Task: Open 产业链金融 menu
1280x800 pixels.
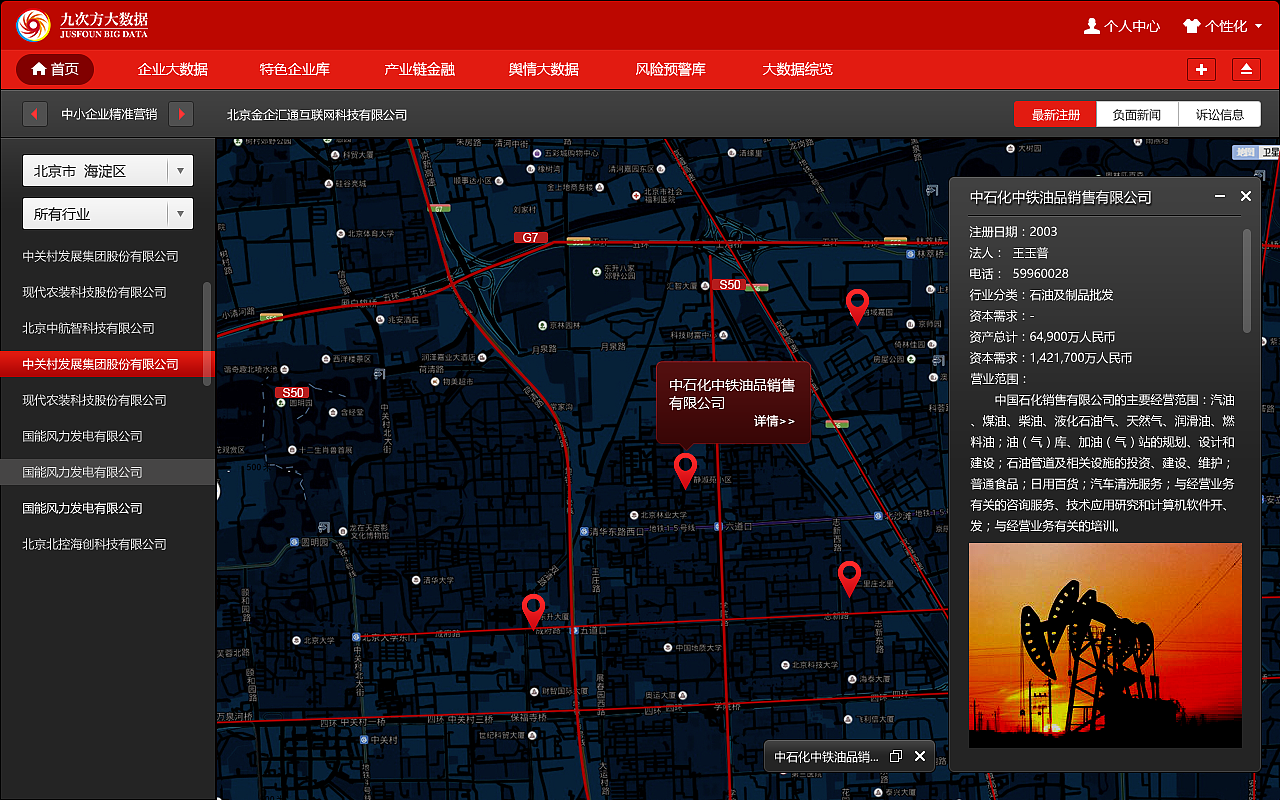Action: pyautogui.click(x=420, y=69)
